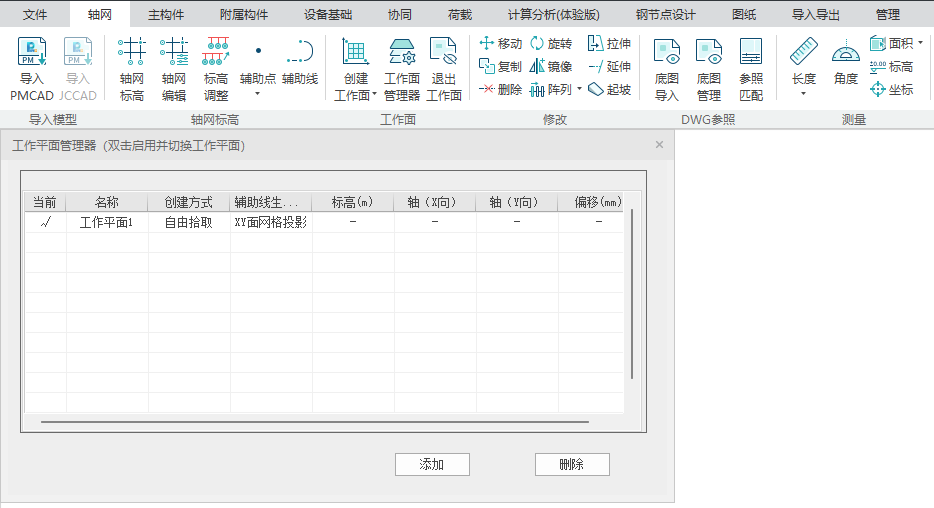This screenshot has height=508, width=934.
Task: Expand the 长度 dropdown arrow
Action: pyautogui.click(x=804, y=94)
